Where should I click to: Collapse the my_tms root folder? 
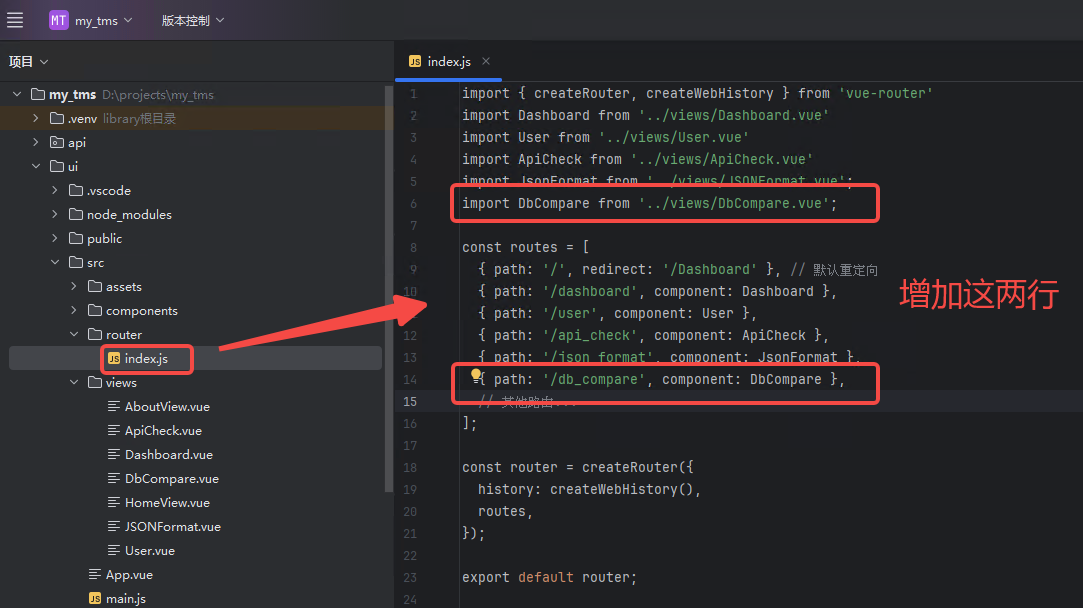(x=17, y=95)
